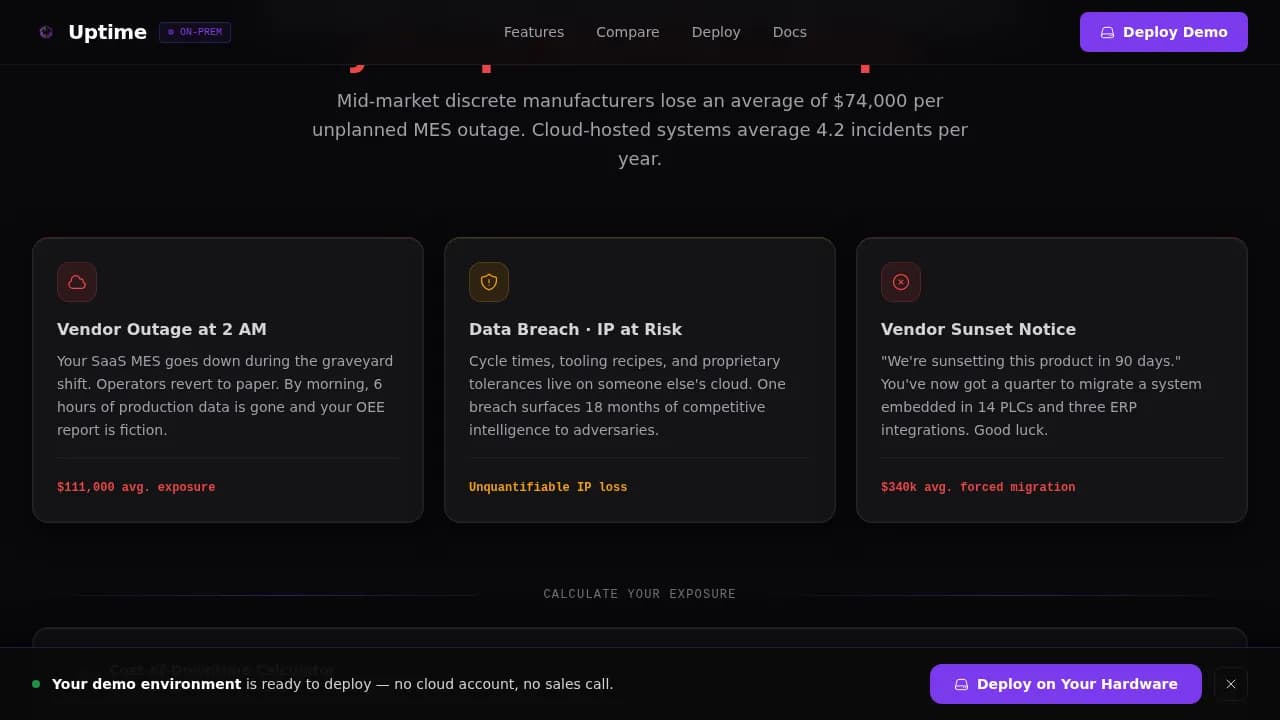Image resolution: width=1280 pixels, height=720 pixels.
Task: Click the circled X icon on Vendor Sunset card
Action: pos(901,282)
